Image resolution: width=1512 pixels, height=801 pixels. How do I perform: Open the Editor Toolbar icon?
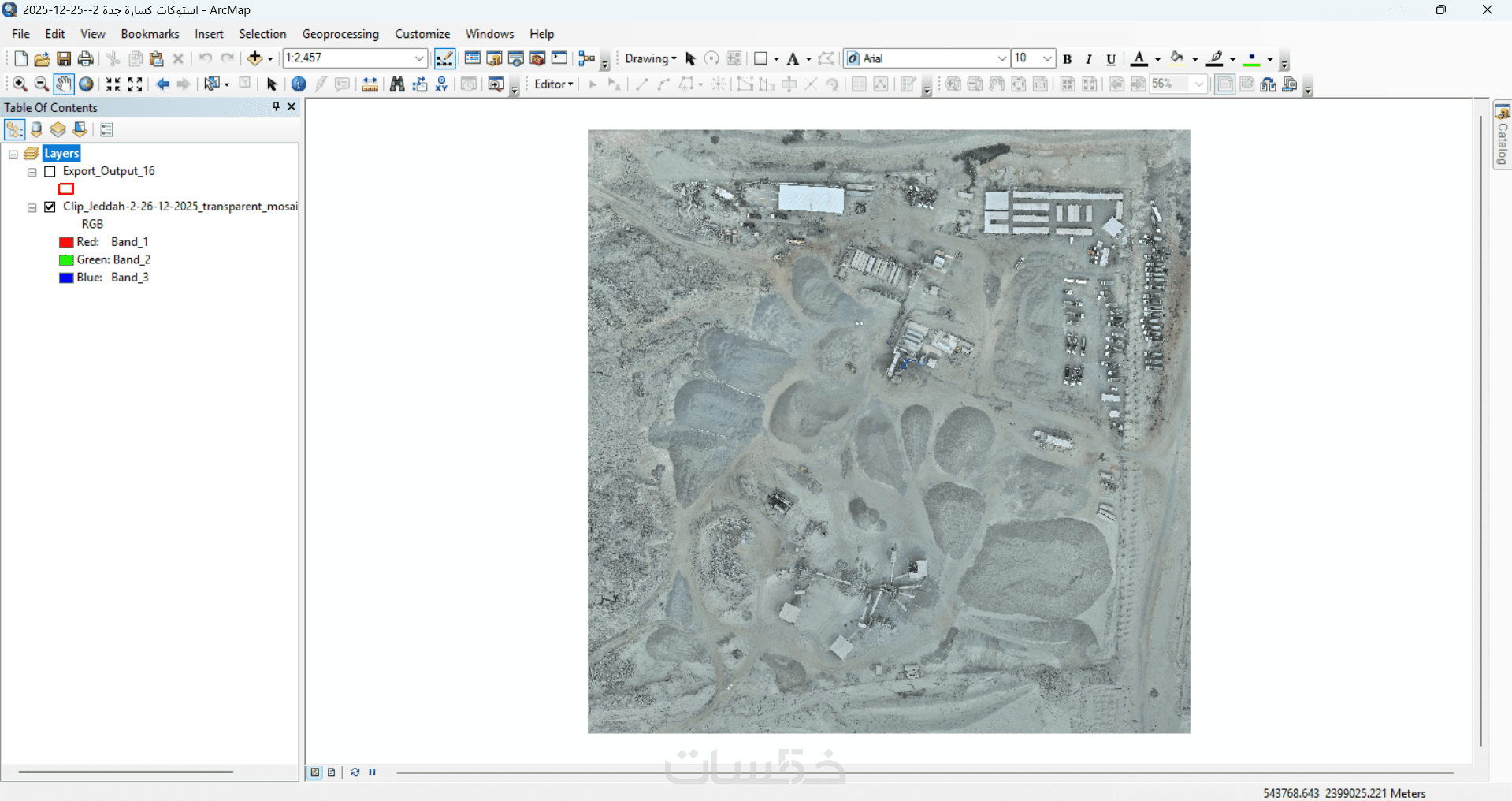pyautogui.click(x=444, y=58)
